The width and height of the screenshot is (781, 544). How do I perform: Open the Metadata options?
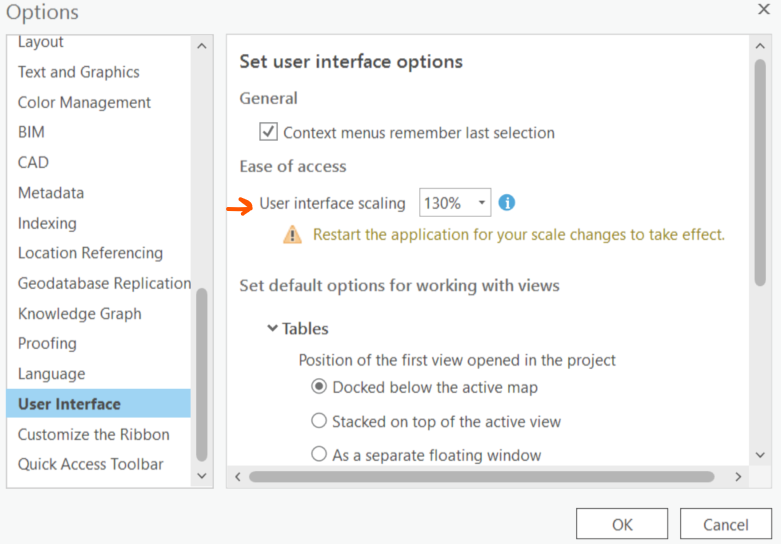point(51,193)
